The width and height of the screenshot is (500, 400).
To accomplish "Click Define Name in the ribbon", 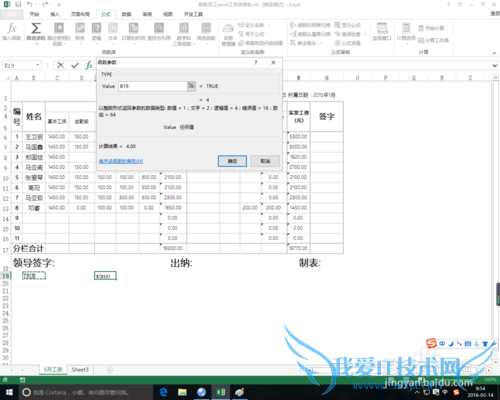I will click(x=252, y=25).
